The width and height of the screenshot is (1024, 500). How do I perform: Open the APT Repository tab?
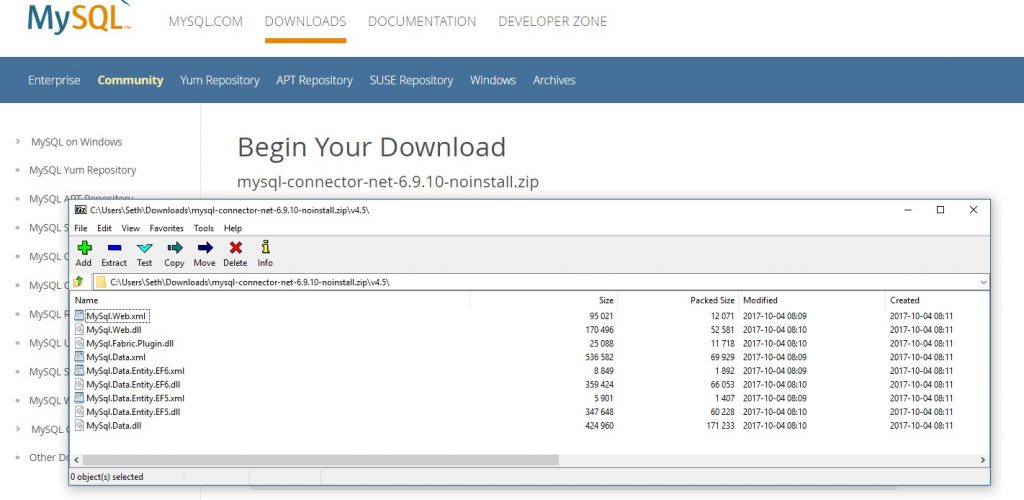[314, 80]
